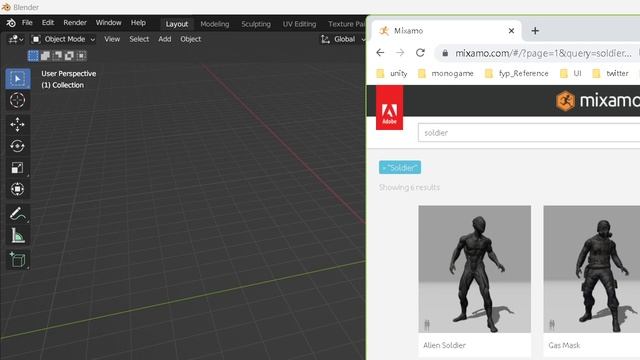This screenshot has width=640, height=360.
Task: Set selection mode to subtract selection
Action: coord(57,56)
